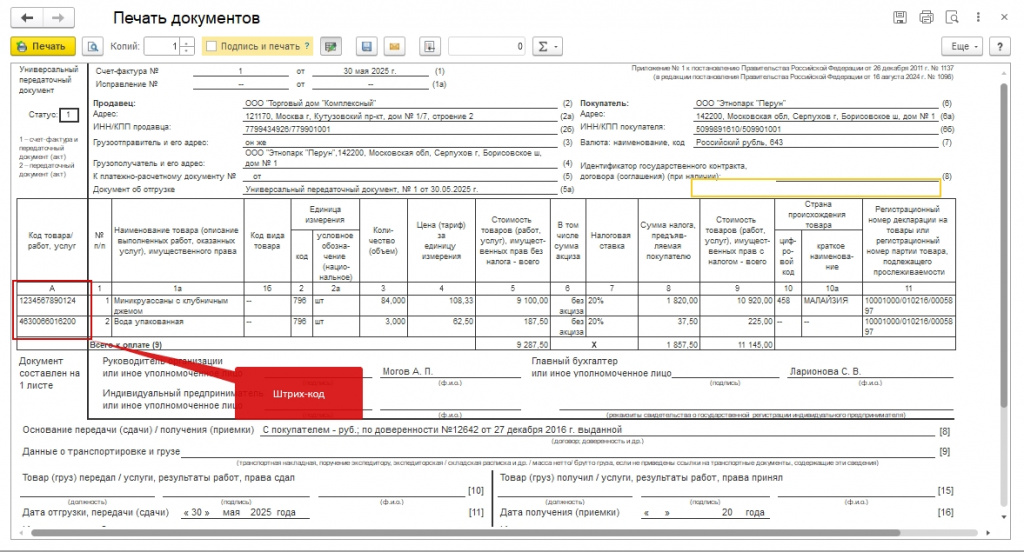1024x552 pixels.
Task: Go back with the left arrow button
Action: point(27,18)
